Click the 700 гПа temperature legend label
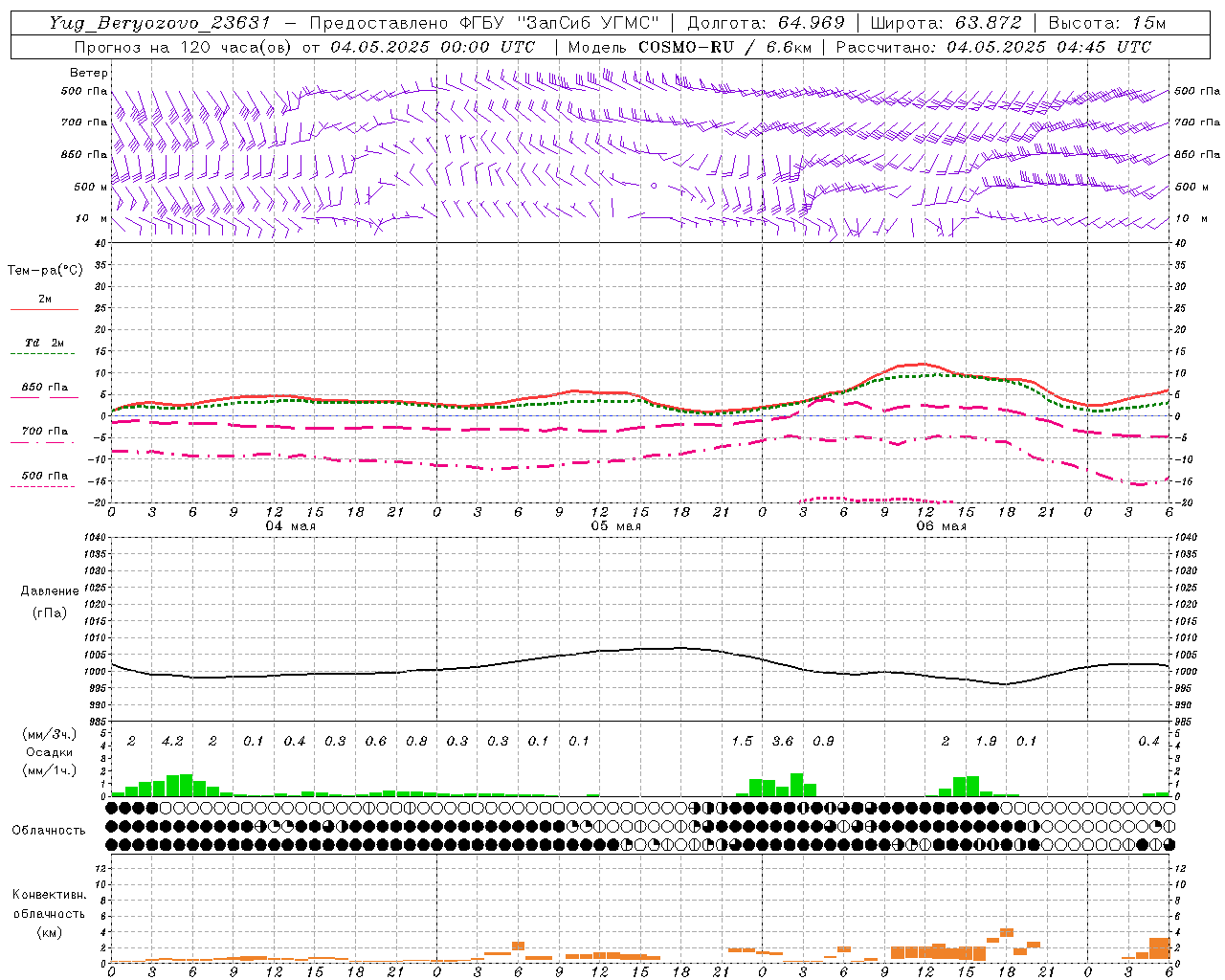Image resolution: width=1225 pixels, height=980 pixels. click(45, 431)
